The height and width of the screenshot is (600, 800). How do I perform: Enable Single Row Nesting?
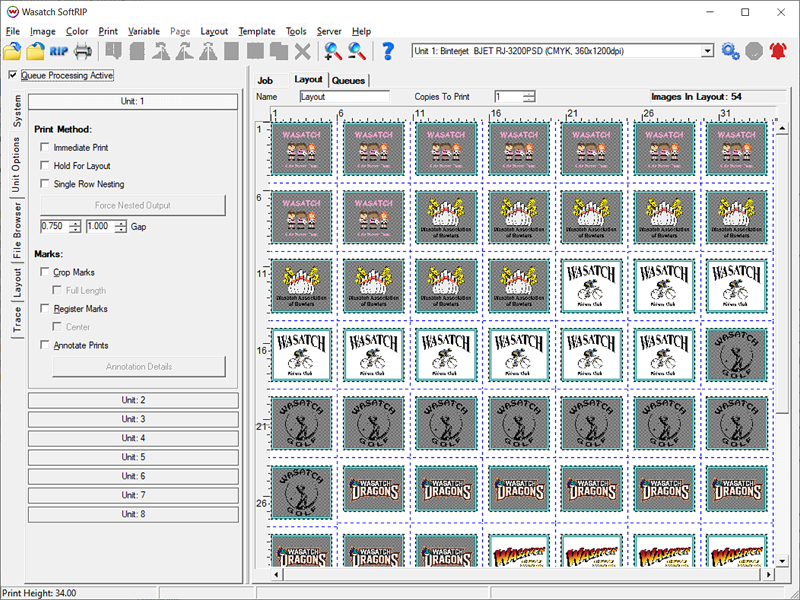pos(45,184)
